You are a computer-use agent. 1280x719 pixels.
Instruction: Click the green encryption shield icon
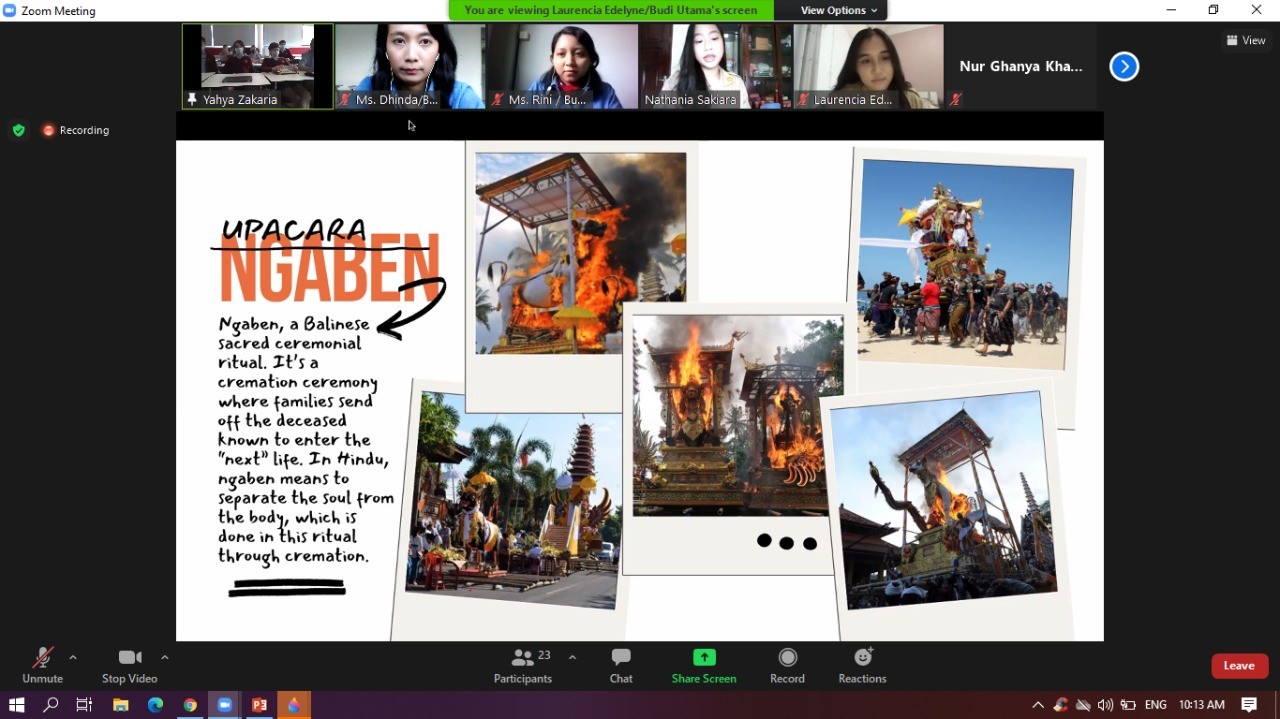(18, 130)
